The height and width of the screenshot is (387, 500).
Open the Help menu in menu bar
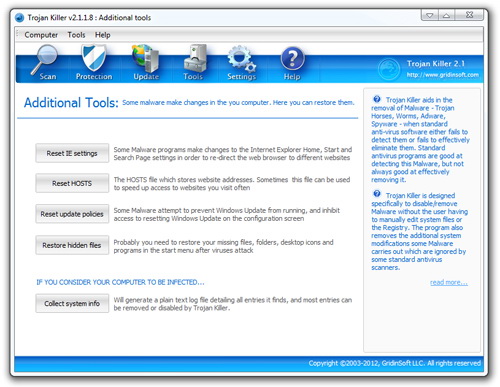pyautogui.click(x=103, y=35)
